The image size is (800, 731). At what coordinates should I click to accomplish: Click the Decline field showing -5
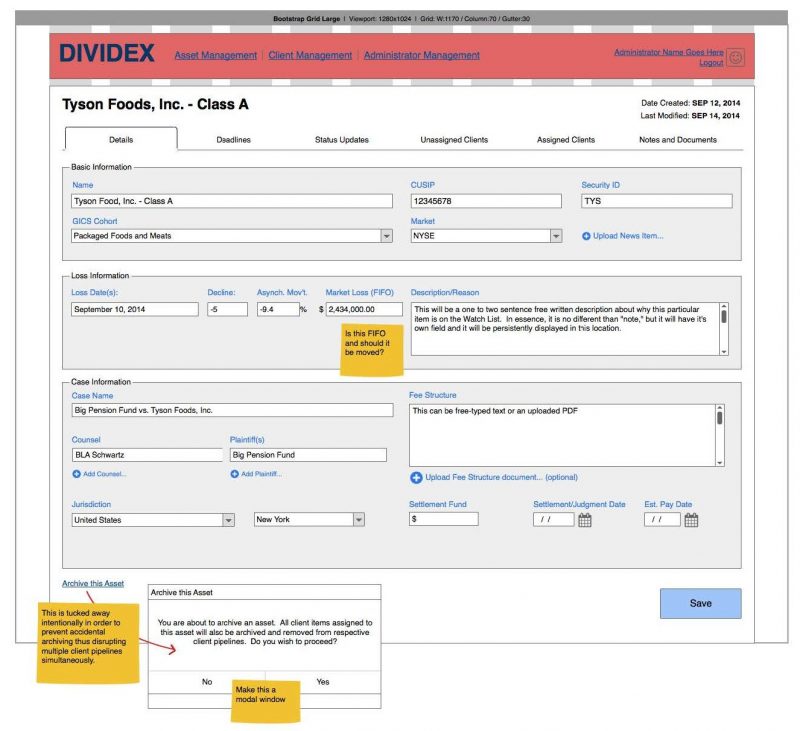(x=228, y=309)
